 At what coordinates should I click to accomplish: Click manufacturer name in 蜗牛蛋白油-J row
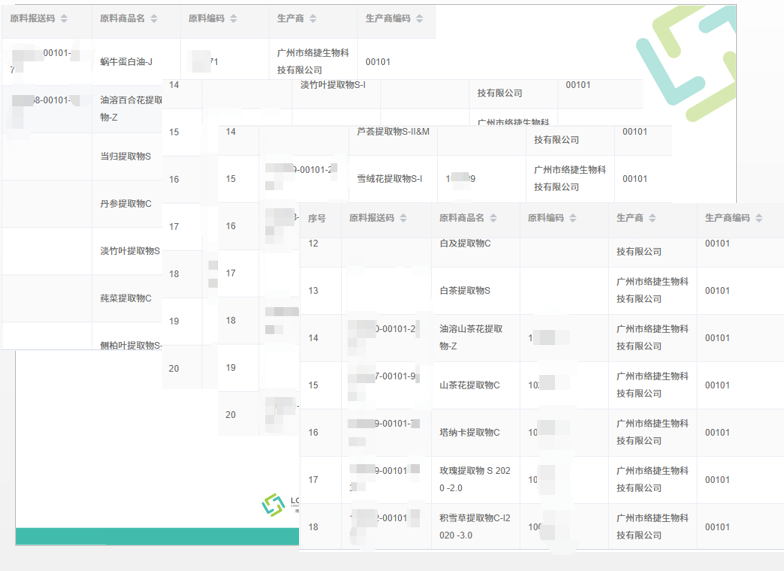313,62
